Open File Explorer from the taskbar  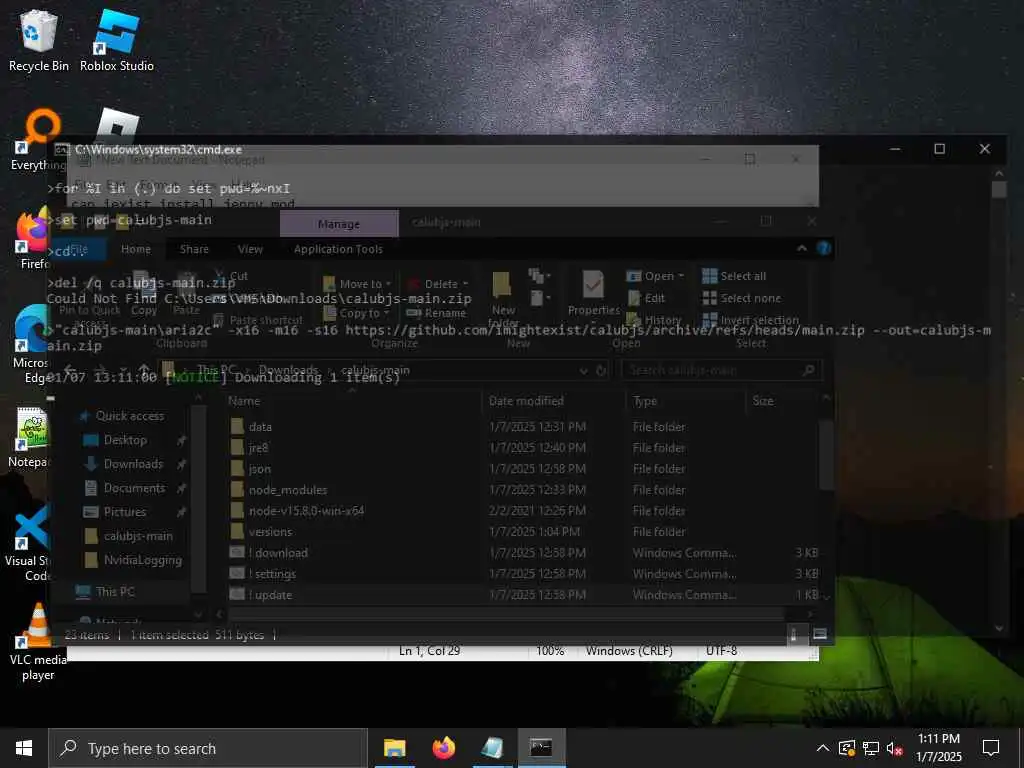point(394,748)
